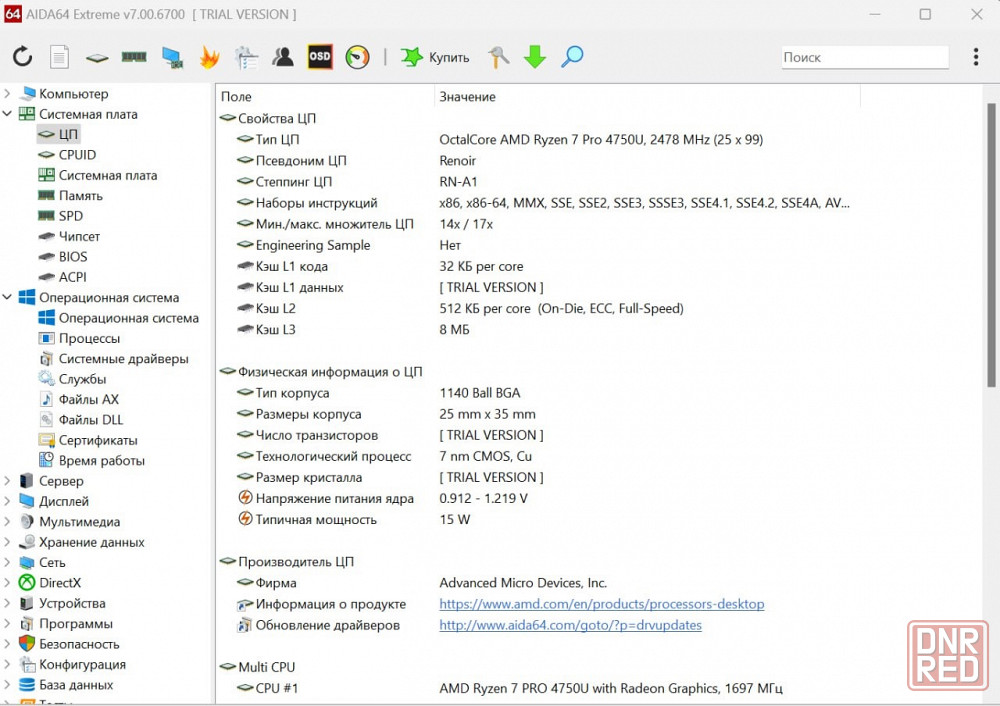Screen dimensions: 1000x706
Task: Open the aida64.com driver updates link
Action: coord(570,625)
